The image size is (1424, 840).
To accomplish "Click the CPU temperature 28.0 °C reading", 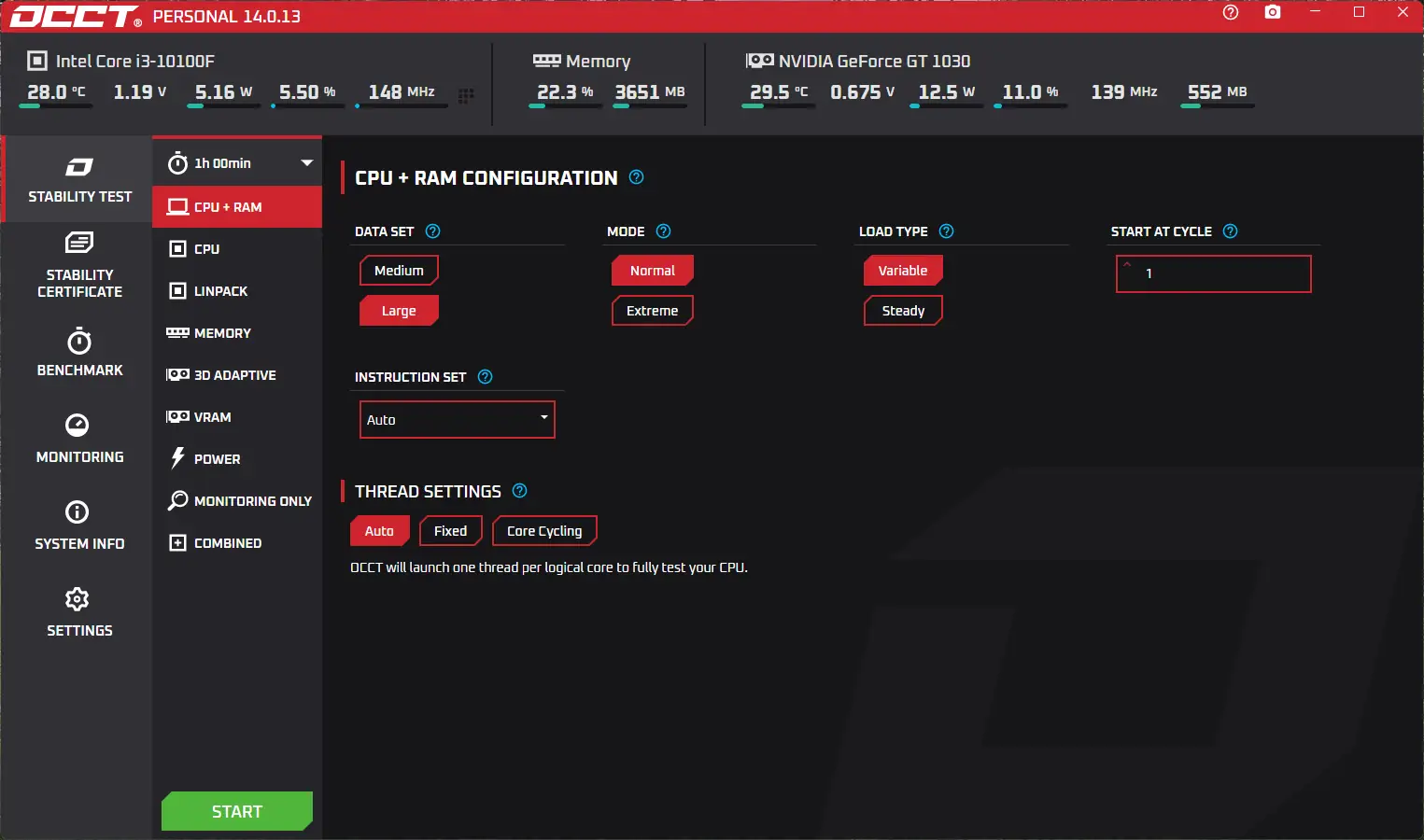I will tap(56, 92).
